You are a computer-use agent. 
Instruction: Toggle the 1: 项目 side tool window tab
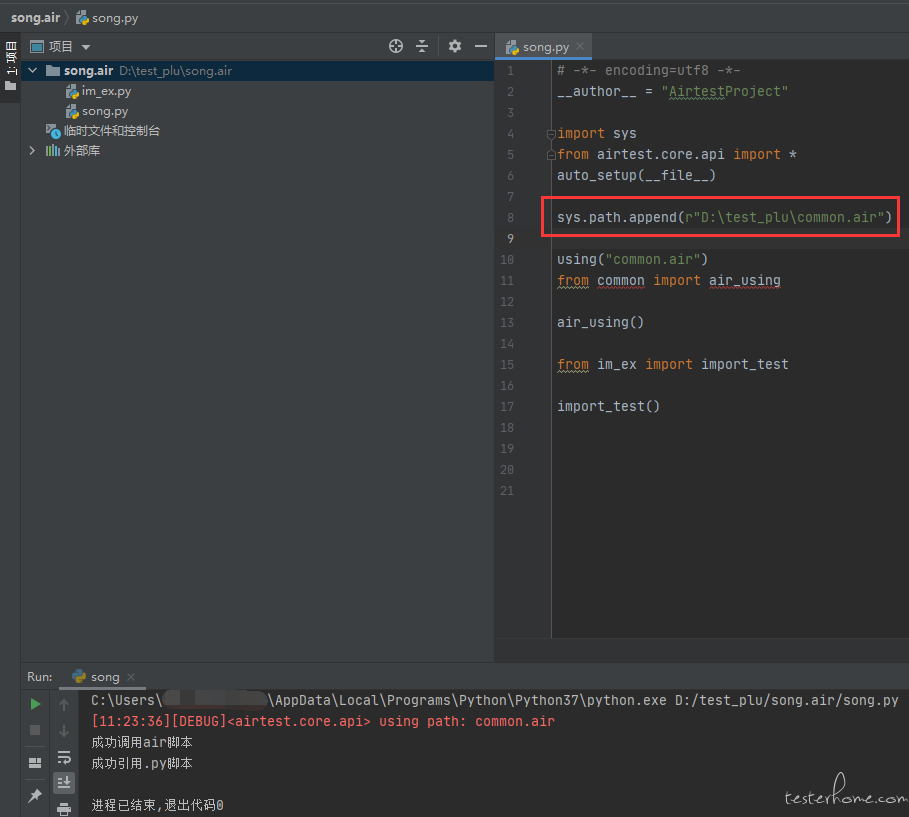pyautogui.click(x=10, y=66)
